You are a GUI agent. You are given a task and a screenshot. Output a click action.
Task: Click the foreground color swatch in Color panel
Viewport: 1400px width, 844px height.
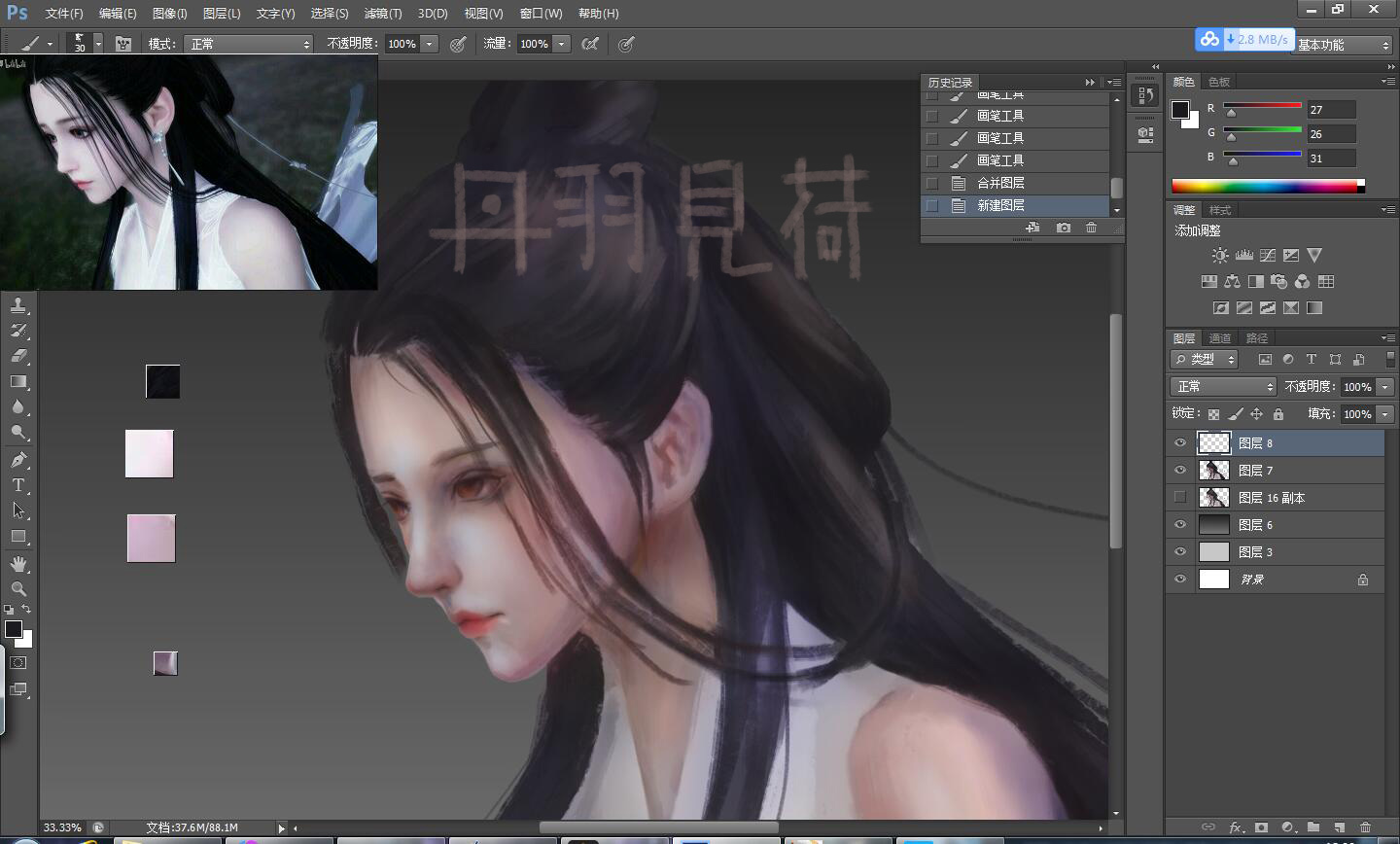[x=1180, y=109]
